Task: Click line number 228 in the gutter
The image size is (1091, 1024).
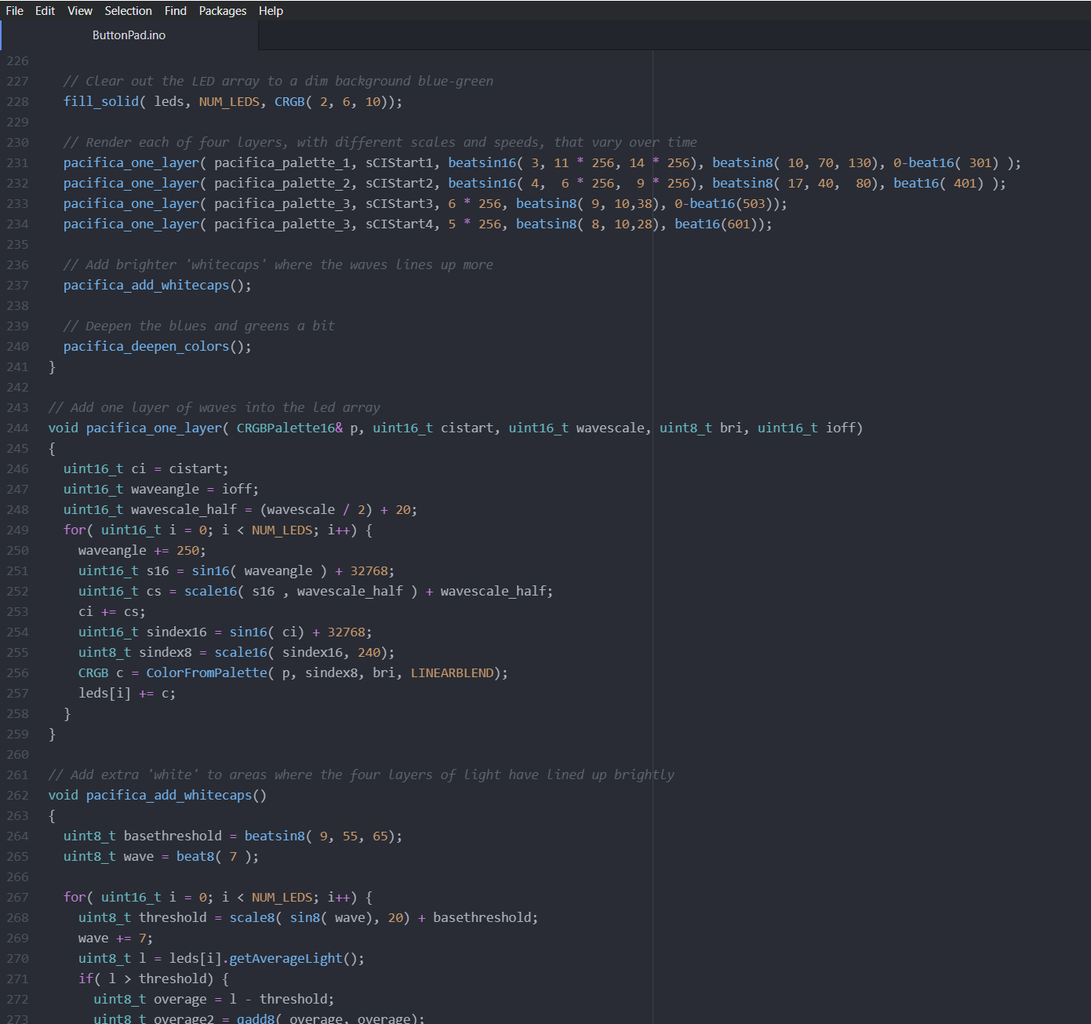Action: (17, 102)
